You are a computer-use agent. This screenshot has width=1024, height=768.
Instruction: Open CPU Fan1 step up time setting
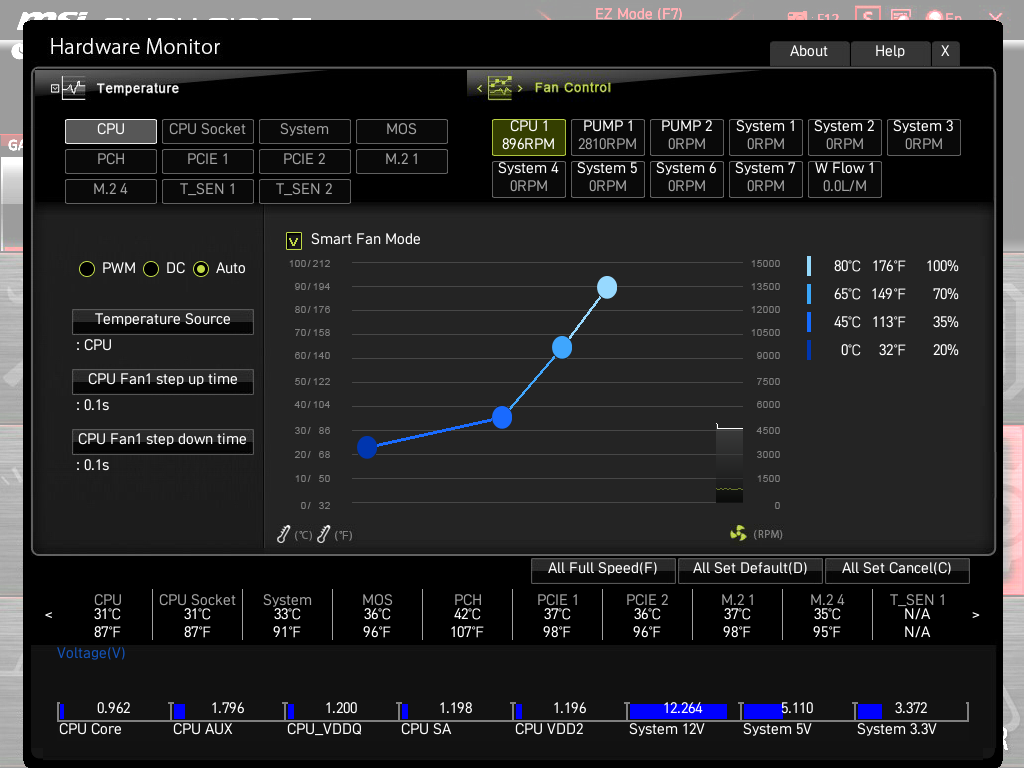point(163,381)
